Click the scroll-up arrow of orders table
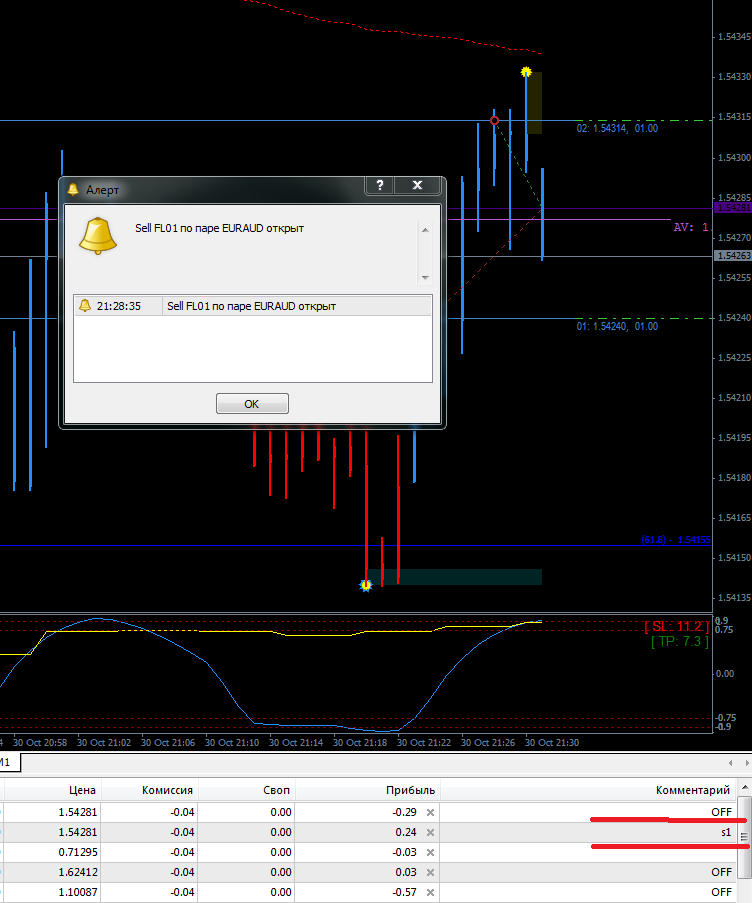 point(745,787)
